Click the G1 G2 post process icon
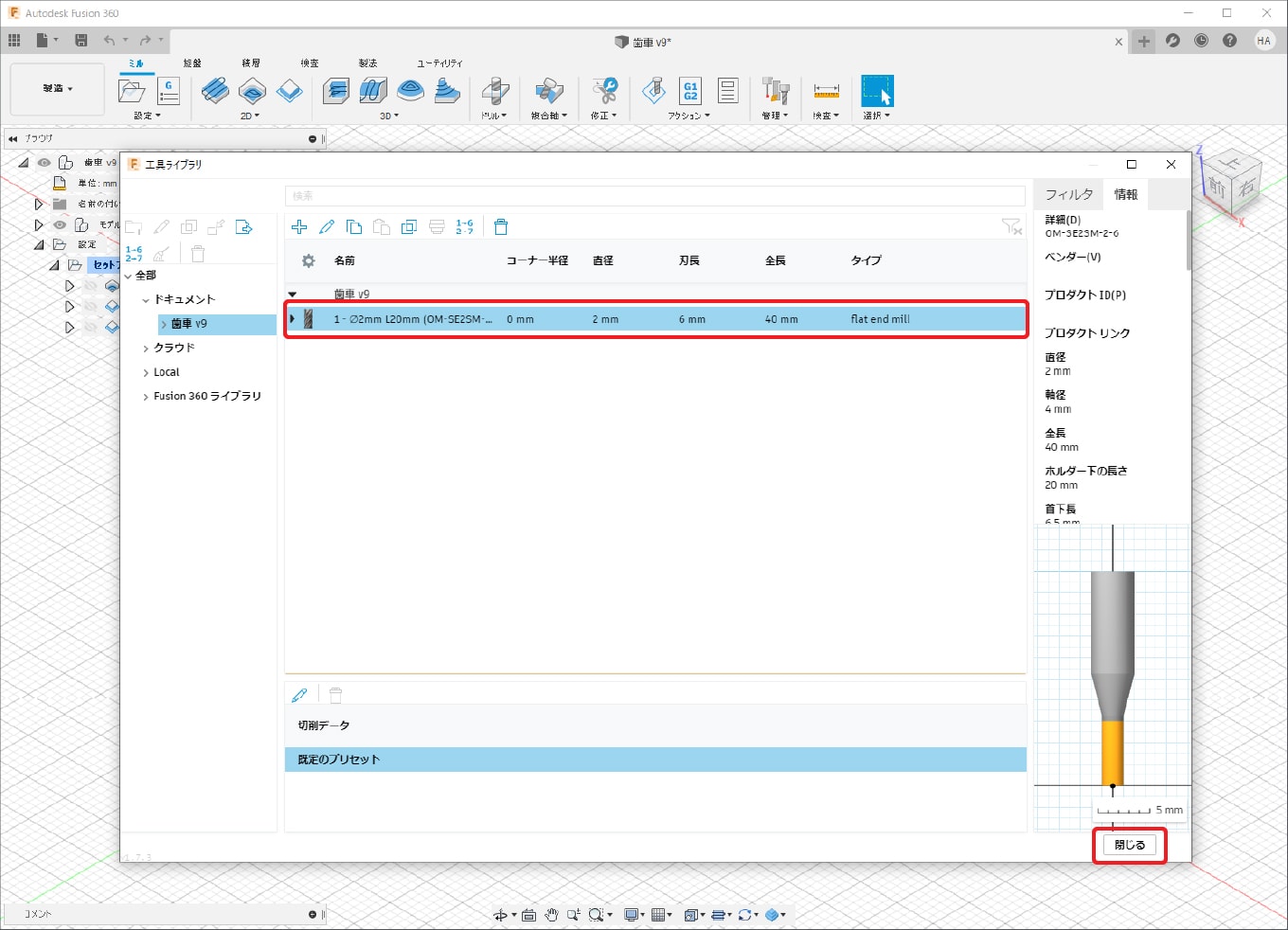 690,91
